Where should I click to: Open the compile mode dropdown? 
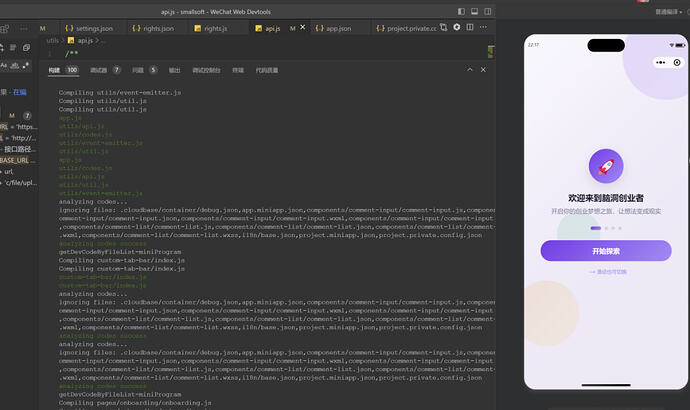coord(669,12)
